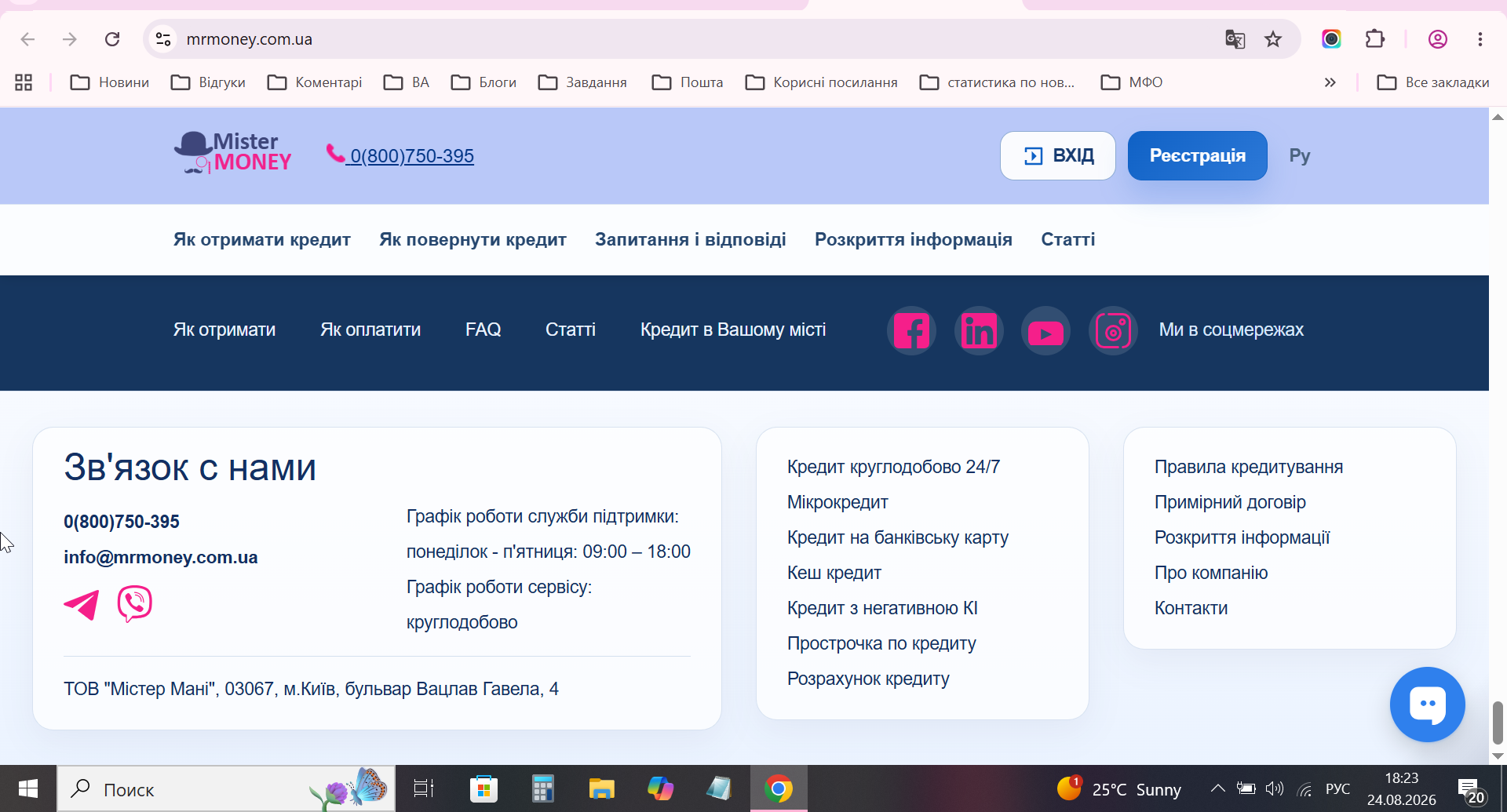Open the Кредит з негативною КІ link
The image size is (1507, 812).
click(x=882, y=608)
